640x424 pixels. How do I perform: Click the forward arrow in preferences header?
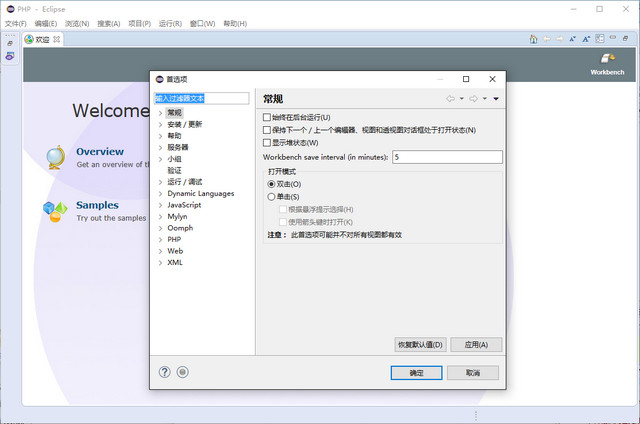tap(474, 99)
